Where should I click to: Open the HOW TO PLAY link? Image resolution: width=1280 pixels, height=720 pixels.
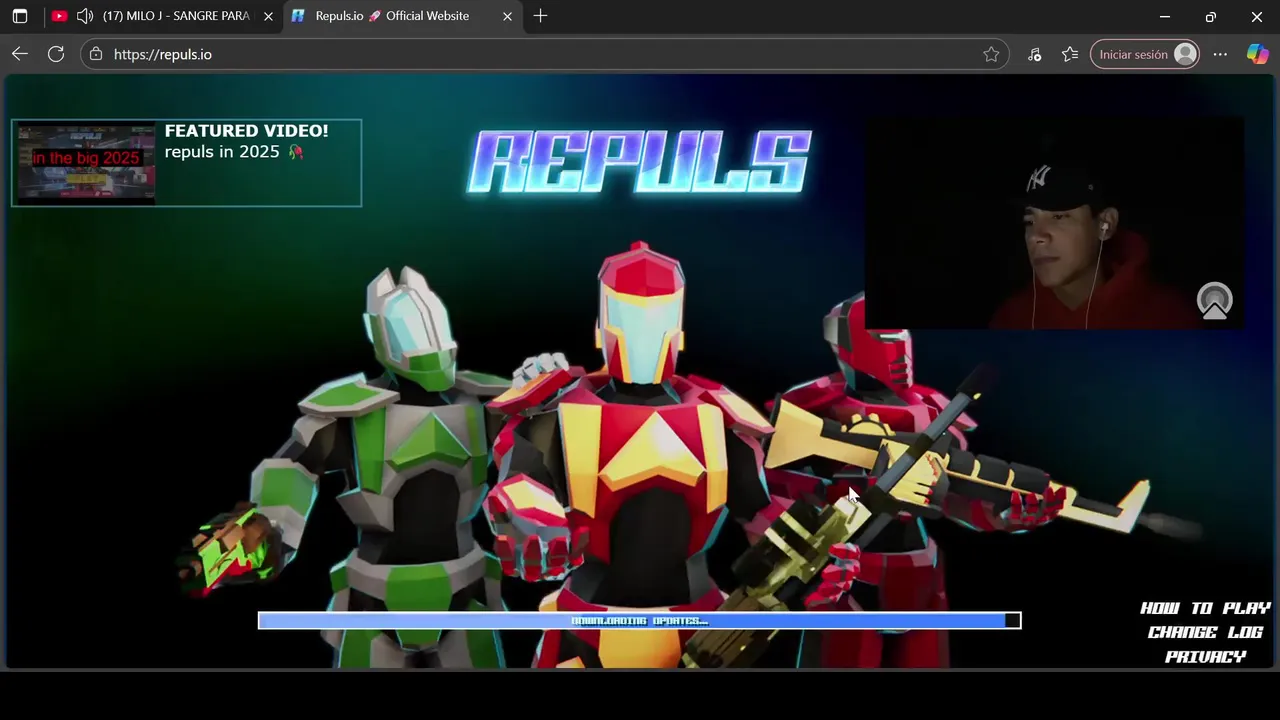(1205, 608)
